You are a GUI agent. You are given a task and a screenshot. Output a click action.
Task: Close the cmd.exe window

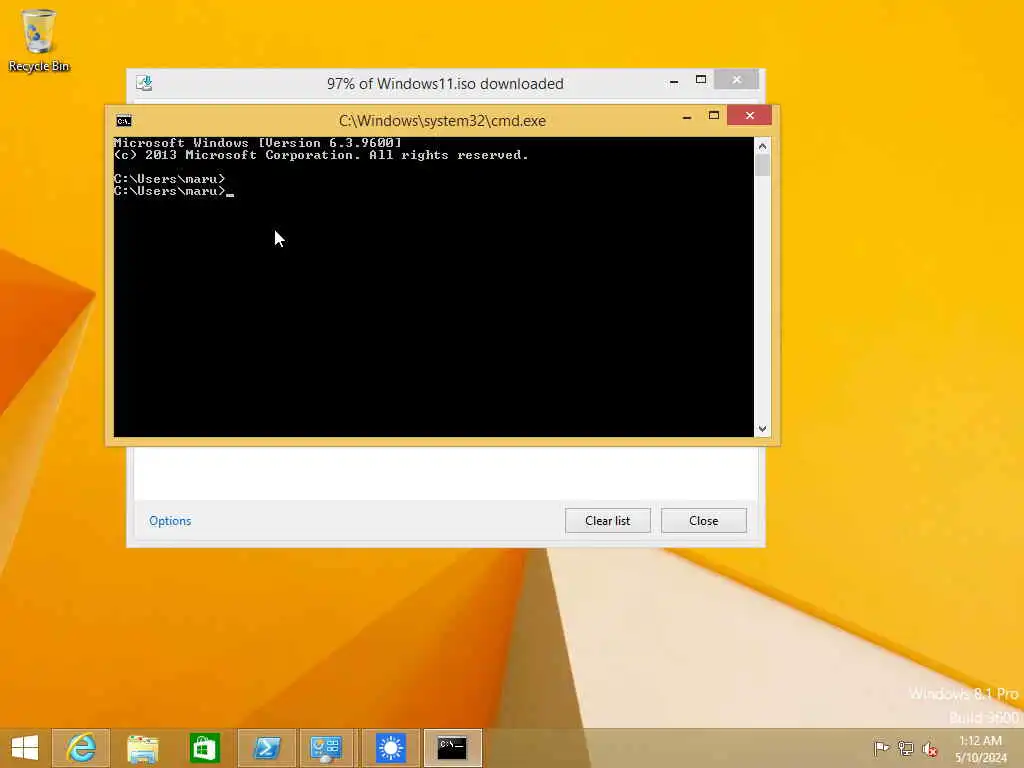click(x=749, y=116)
